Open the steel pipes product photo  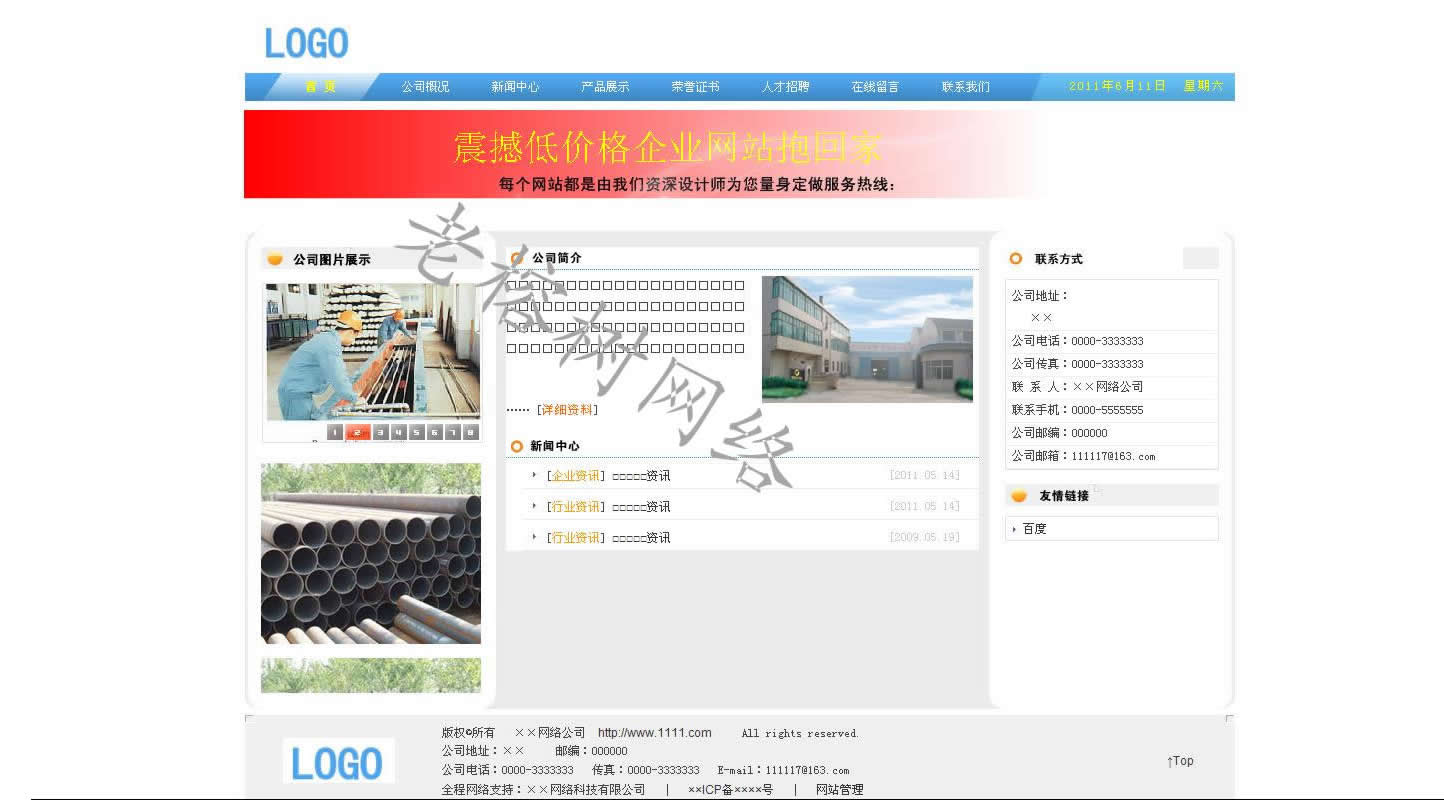click(x=371, y=553)
